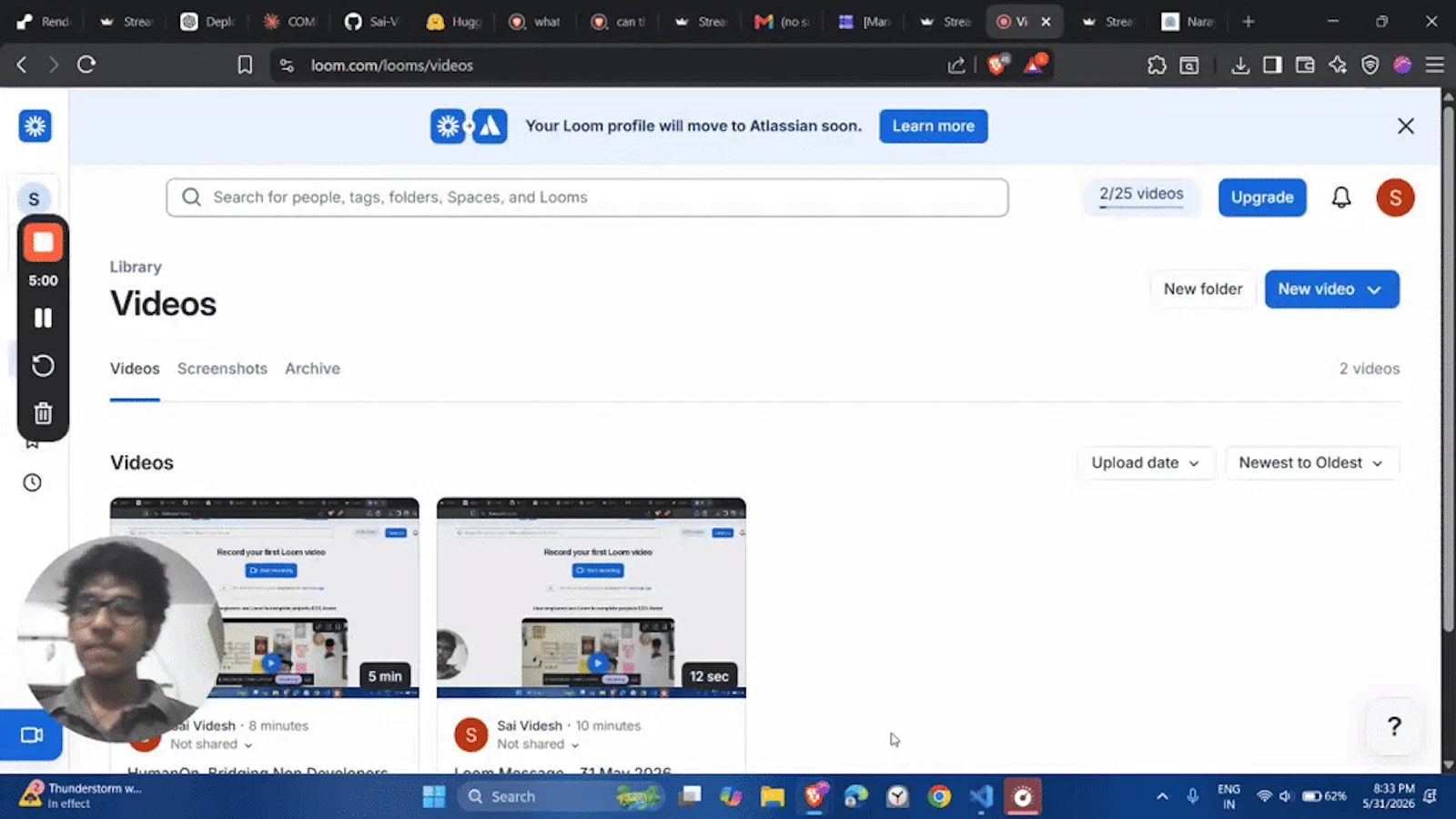1456x819 pixels.
Task: Click the Loom logo home icon
Action: (35, 126)
